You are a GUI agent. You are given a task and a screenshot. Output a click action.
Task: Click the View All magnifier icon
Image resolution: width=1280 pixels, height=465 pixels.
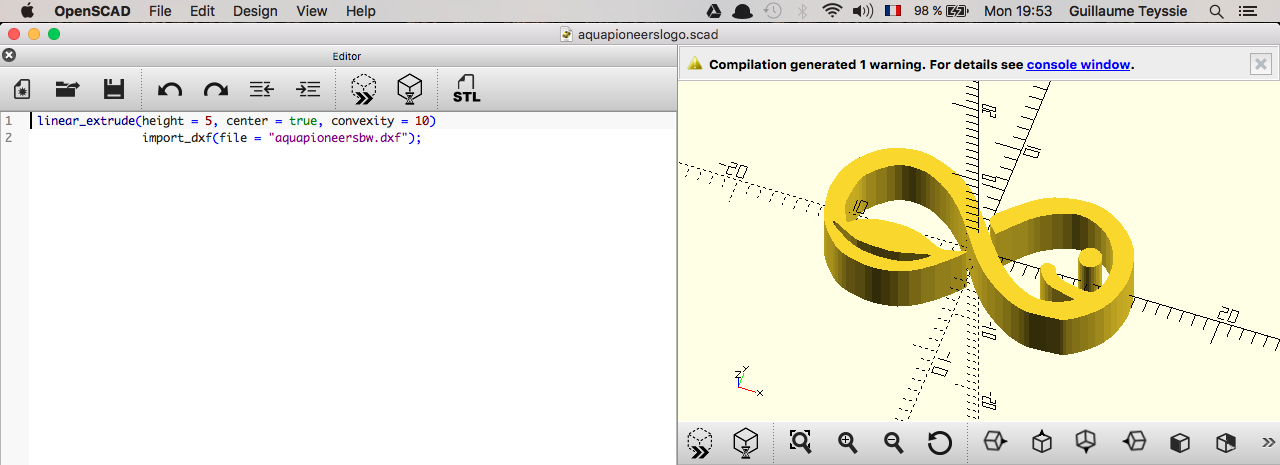coord(800,442)
